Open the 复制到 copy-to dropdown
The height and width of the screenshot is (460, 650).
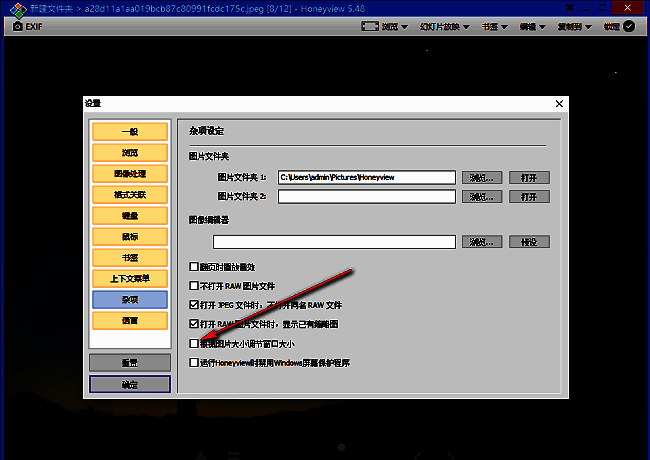click(x=576, y=27)
